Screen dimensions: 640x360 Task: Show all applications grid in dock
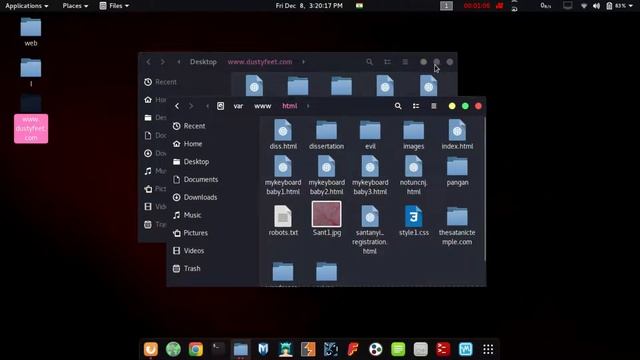coord(488,349)
